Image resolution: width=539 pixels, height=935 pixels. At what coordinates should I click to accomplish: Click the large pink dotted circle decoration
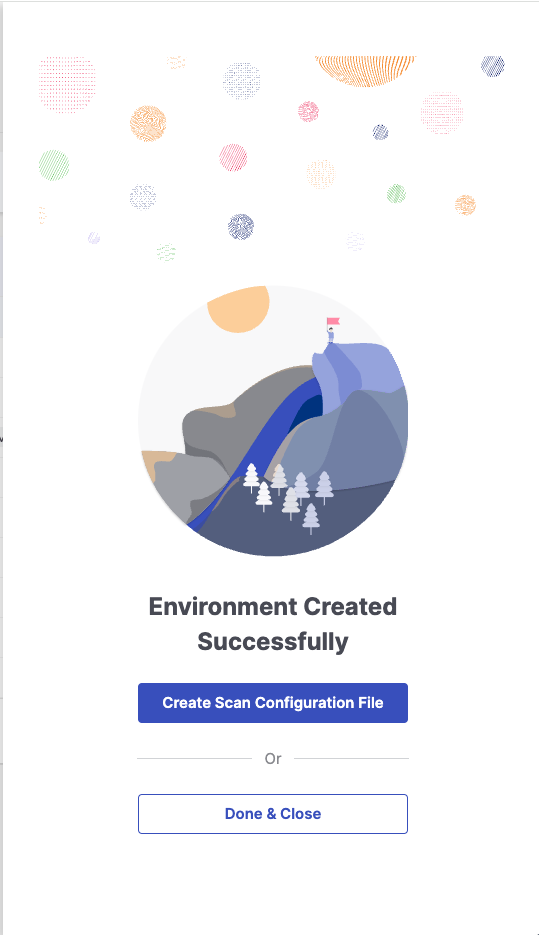[67, 83]
